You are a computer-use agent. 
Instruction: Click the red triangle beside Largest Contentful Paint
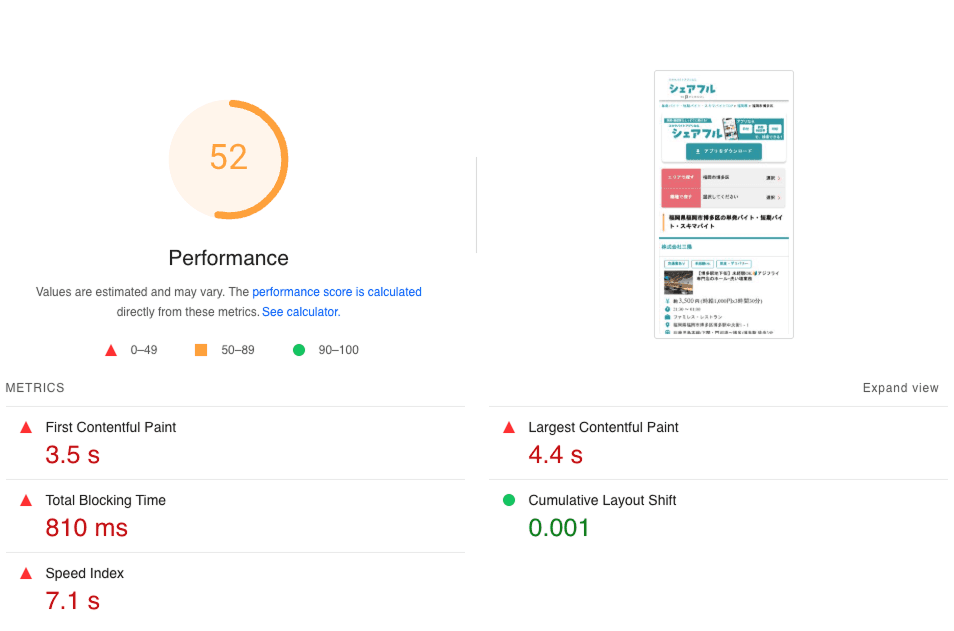509,428
